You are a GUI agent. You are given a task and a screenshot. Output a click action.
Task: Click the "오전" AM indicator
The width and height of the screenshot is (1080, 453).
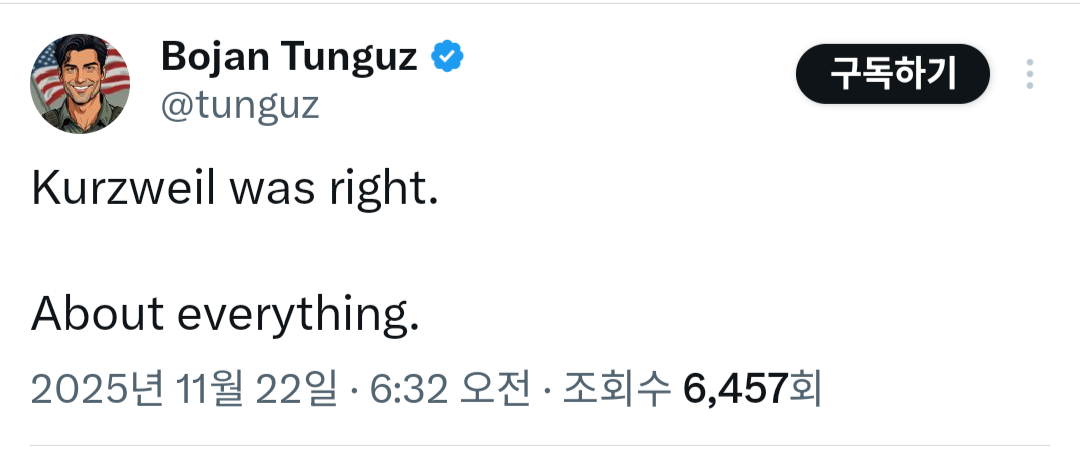point(493,388)
